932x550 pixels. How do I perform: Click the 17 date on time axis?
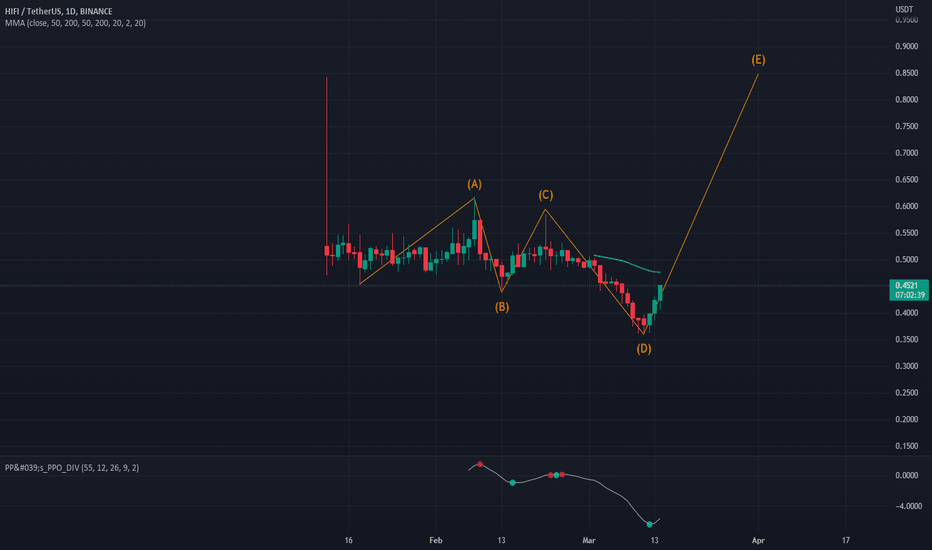pyautogui.click(x=846, y=540)
